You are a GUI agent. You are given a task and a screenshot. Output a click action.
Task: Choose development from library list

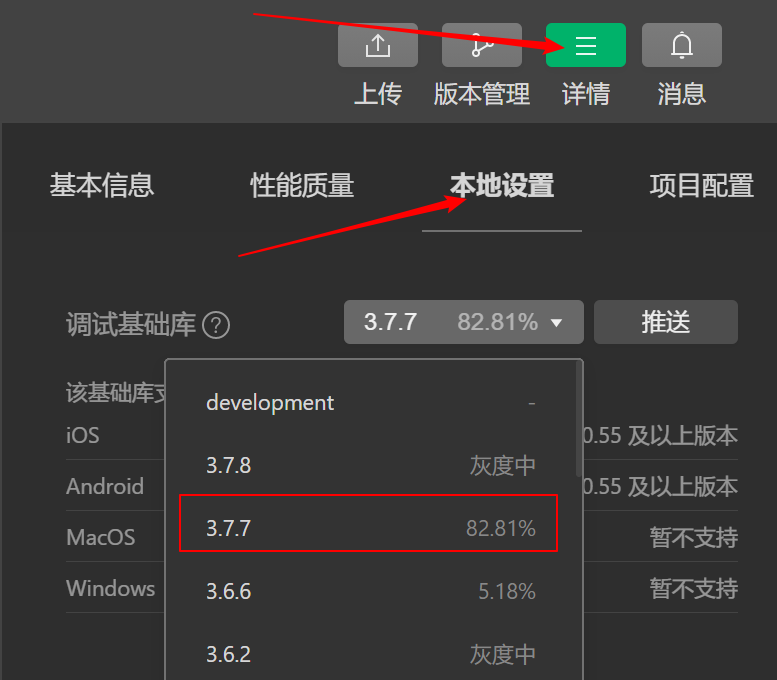pos(371,402)
